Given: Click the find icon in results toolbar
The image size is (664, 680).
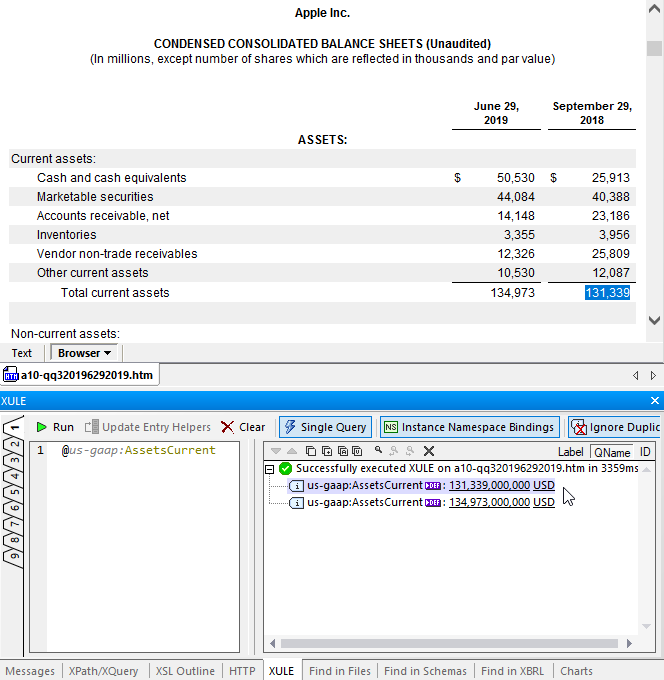Looking at the screenshot, I should pyautogui.click(x=378, y=451).
